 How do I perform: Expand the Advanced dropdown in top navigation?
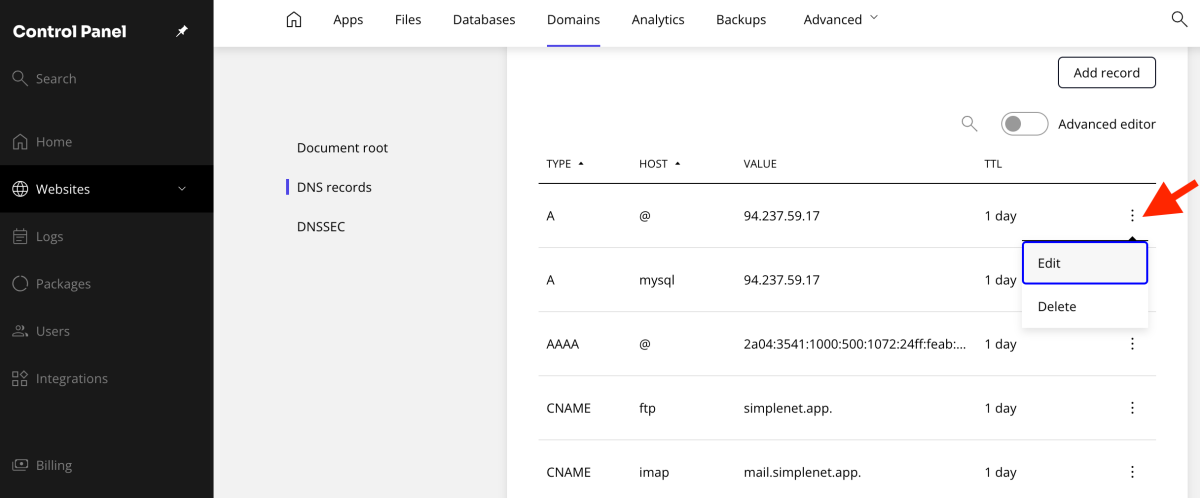pyautogui.click(x=840, y=20)
